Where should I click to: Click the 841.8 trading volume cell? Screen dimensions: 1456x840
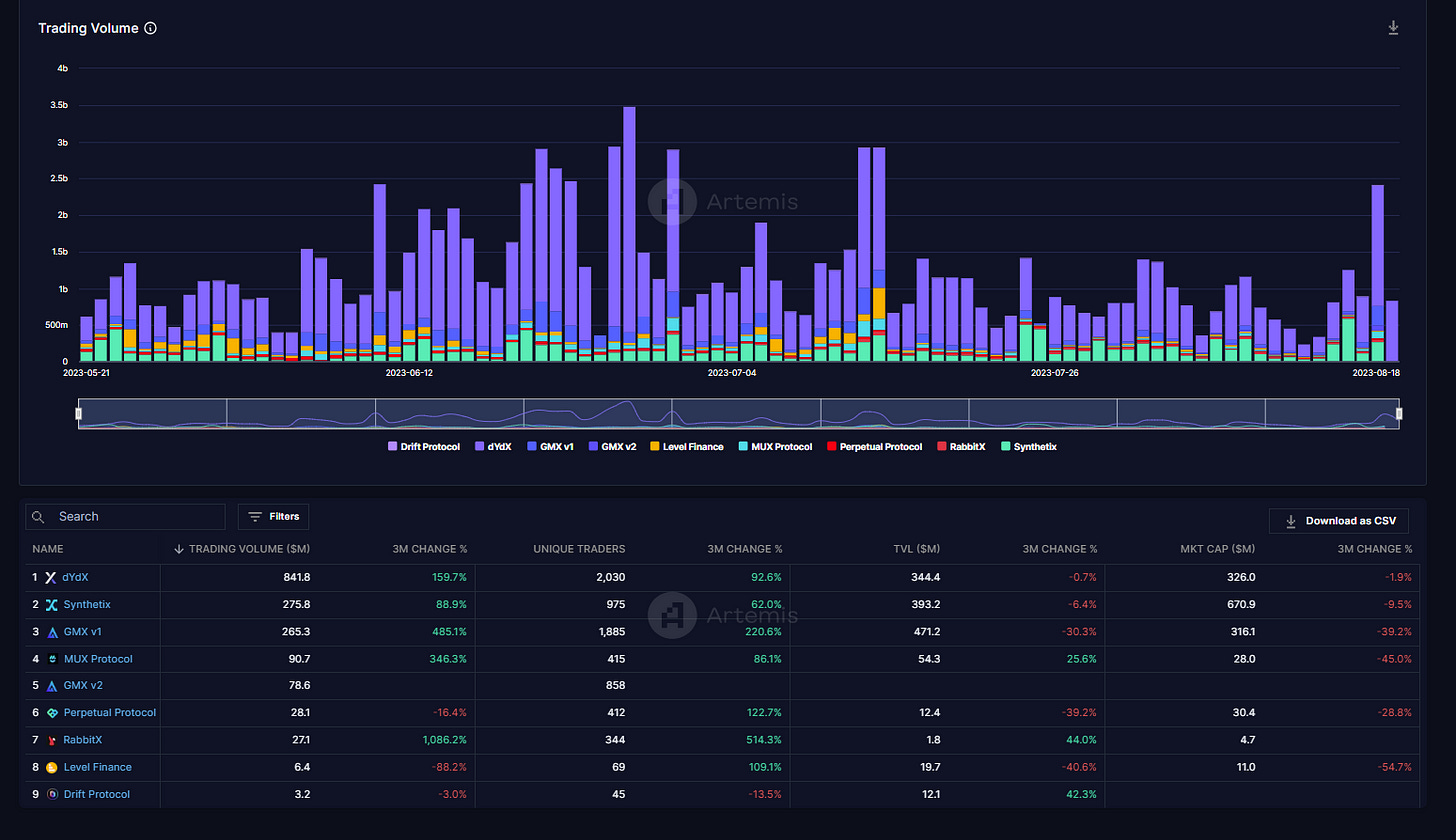coord(296,578)
